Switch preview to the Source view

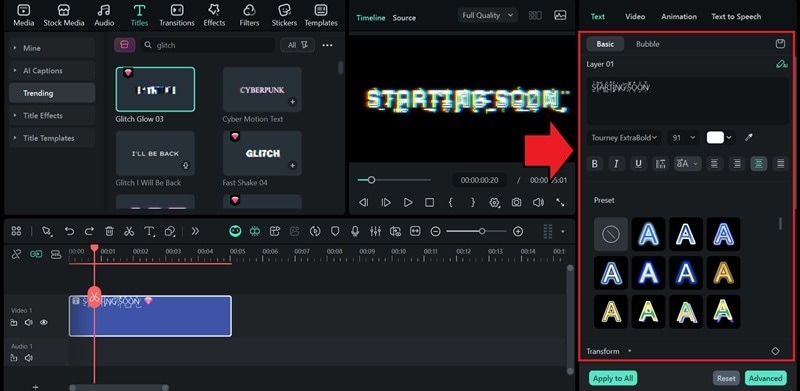[404, 18]
